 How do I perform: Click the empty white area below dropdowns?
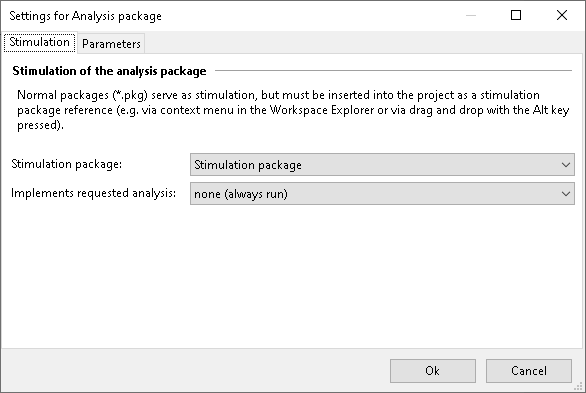coord(293,276)
